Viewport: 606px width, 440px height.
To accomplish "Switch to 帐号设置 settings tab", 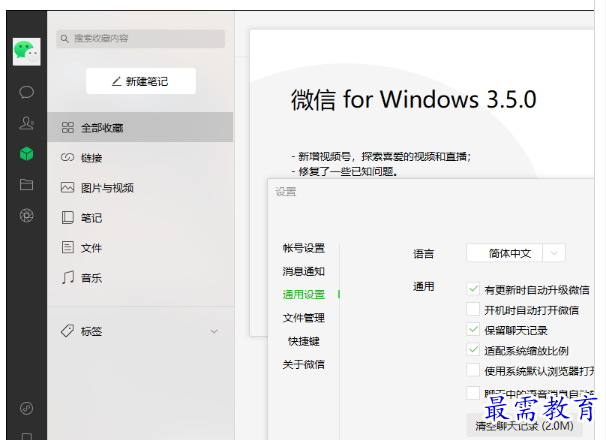I will pos(303,248).
